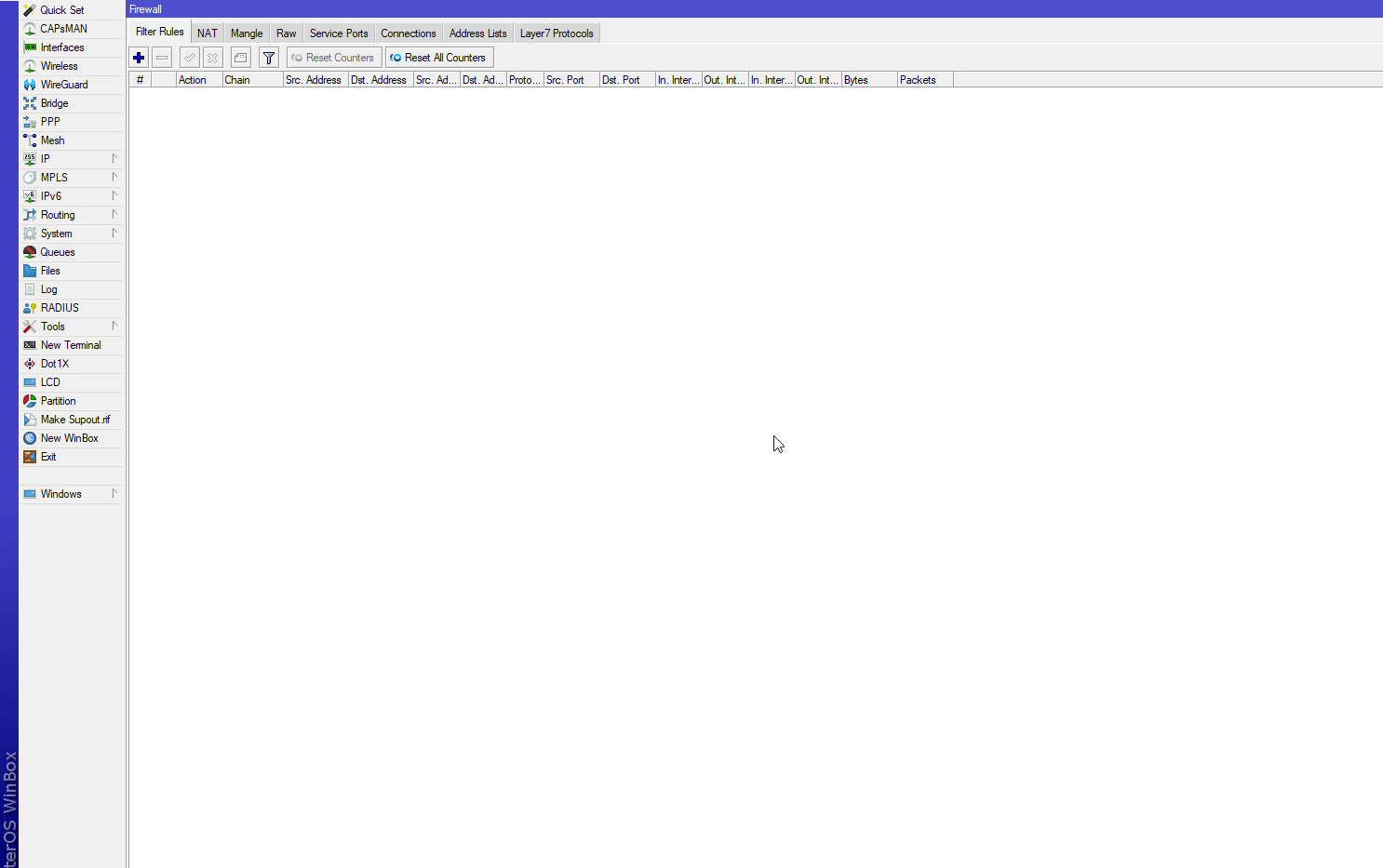Open the Raw tab
Viewport: 1383px width, 868px height.
click(287, 33)
